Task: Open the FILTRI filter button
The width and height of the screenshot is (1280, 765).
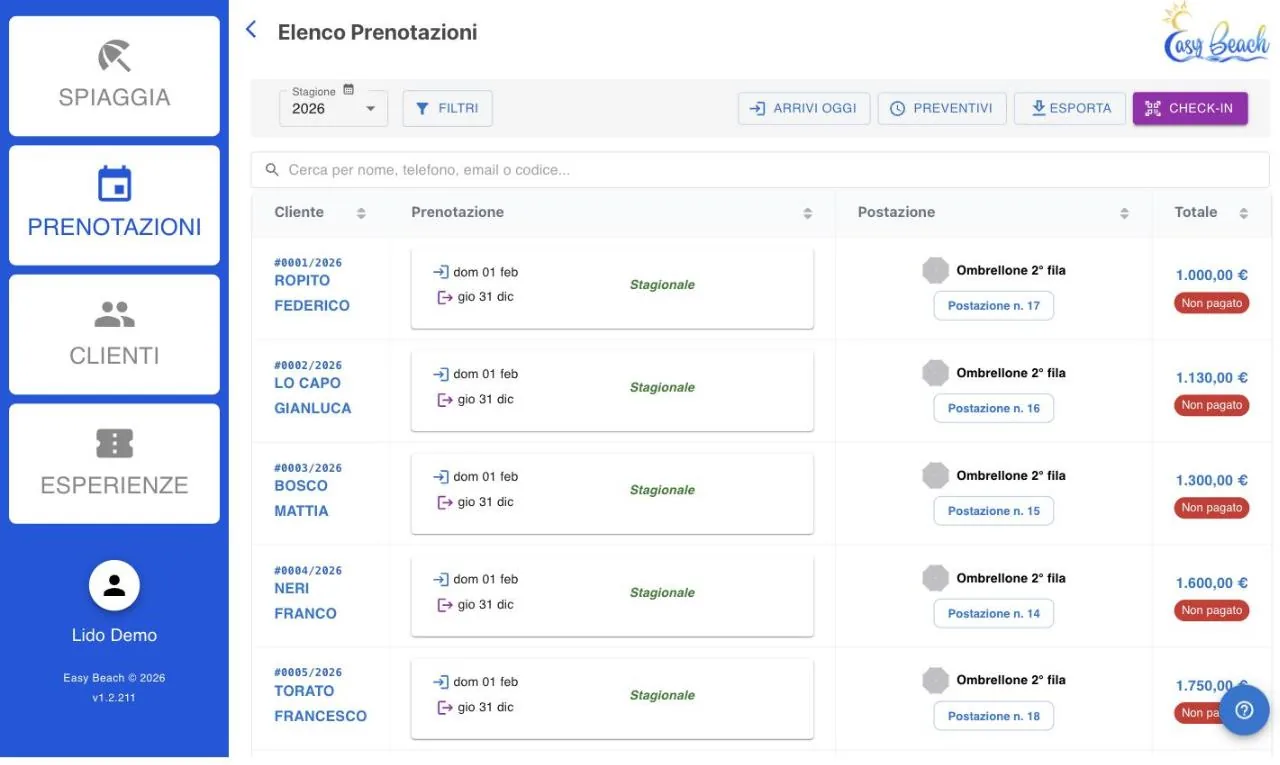Action: coord(447,108)
